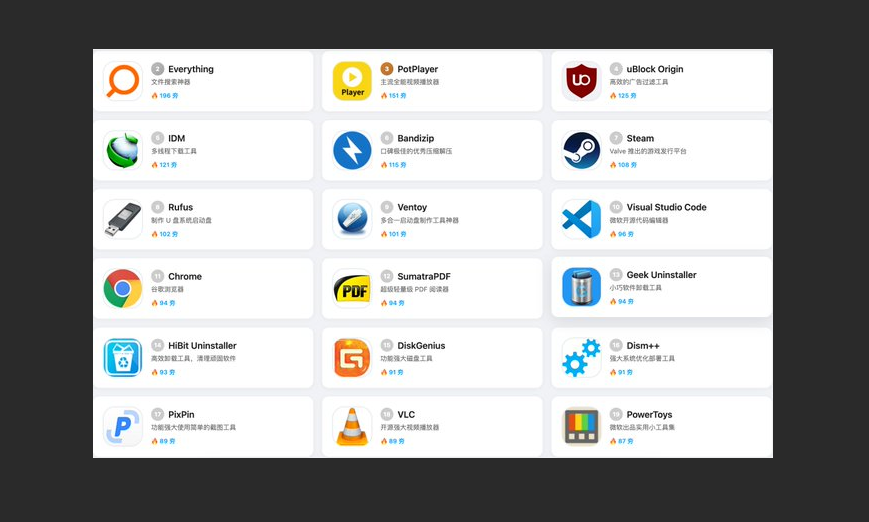This screenshot has width=869, height=522.
Task: Click the VLC traffic cone icon
Action: click(x=352, y=427)
